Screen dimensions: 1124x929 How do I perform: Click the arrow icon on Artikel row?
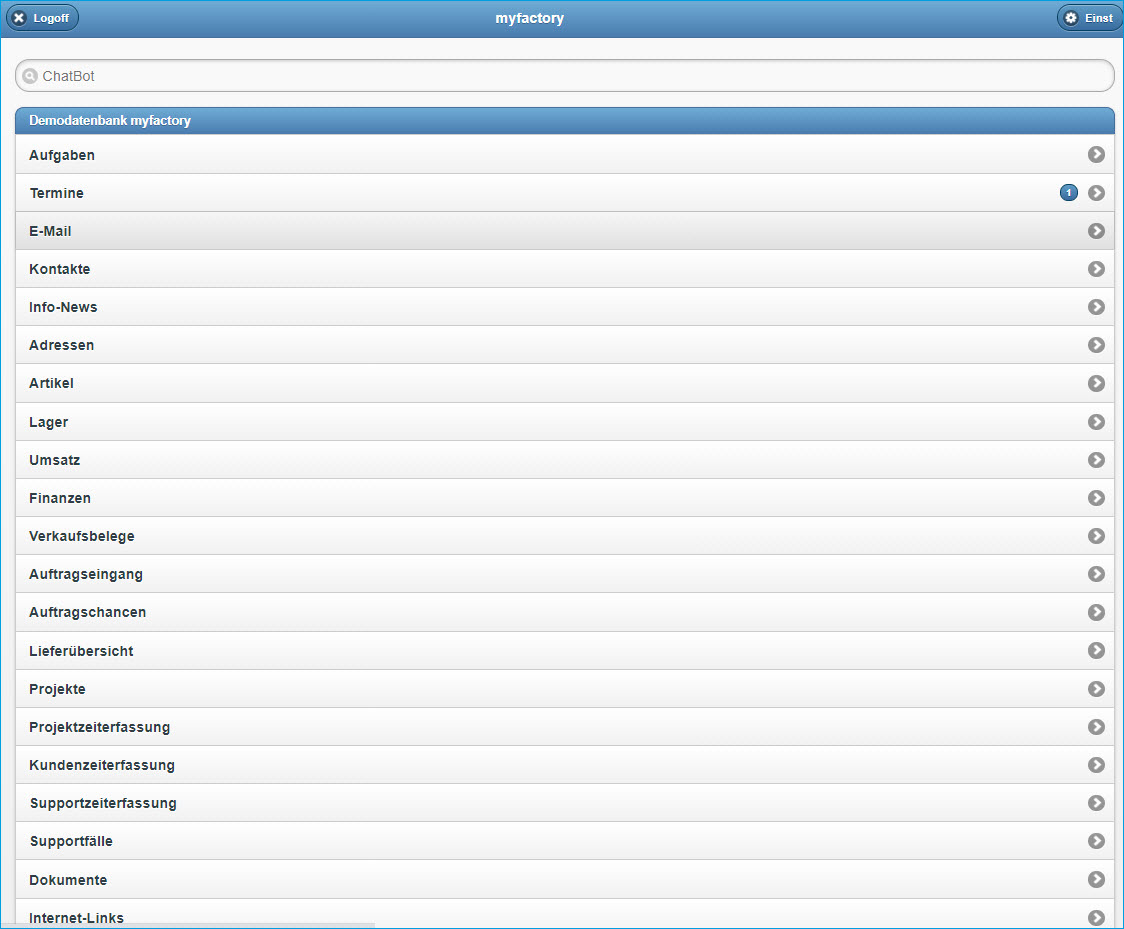click(1096, 383)
